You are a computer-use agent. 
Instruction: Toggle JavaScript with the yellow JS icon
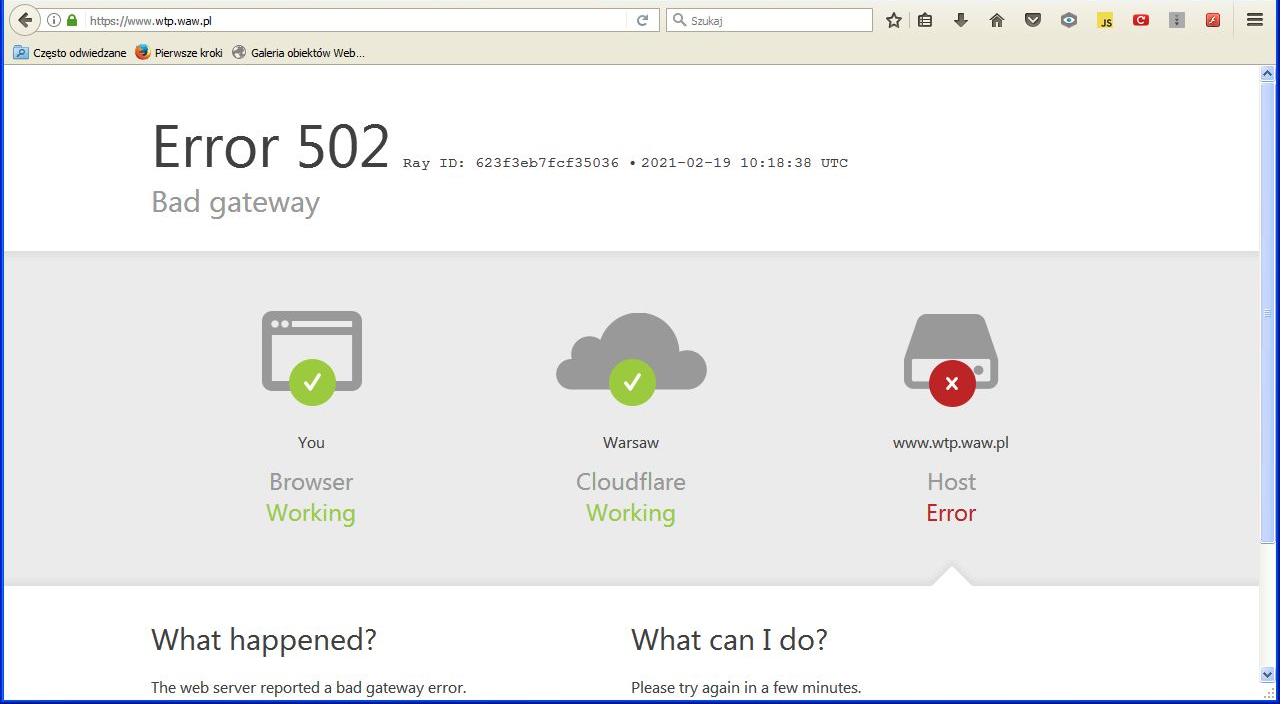point(1105,20)
